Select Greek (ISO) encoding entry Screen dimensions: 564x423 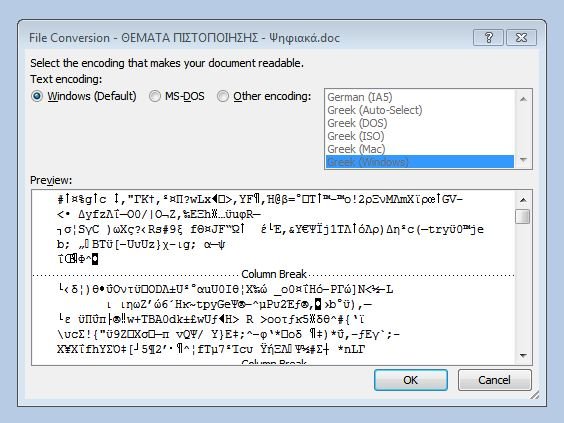(x=356, y=136)
